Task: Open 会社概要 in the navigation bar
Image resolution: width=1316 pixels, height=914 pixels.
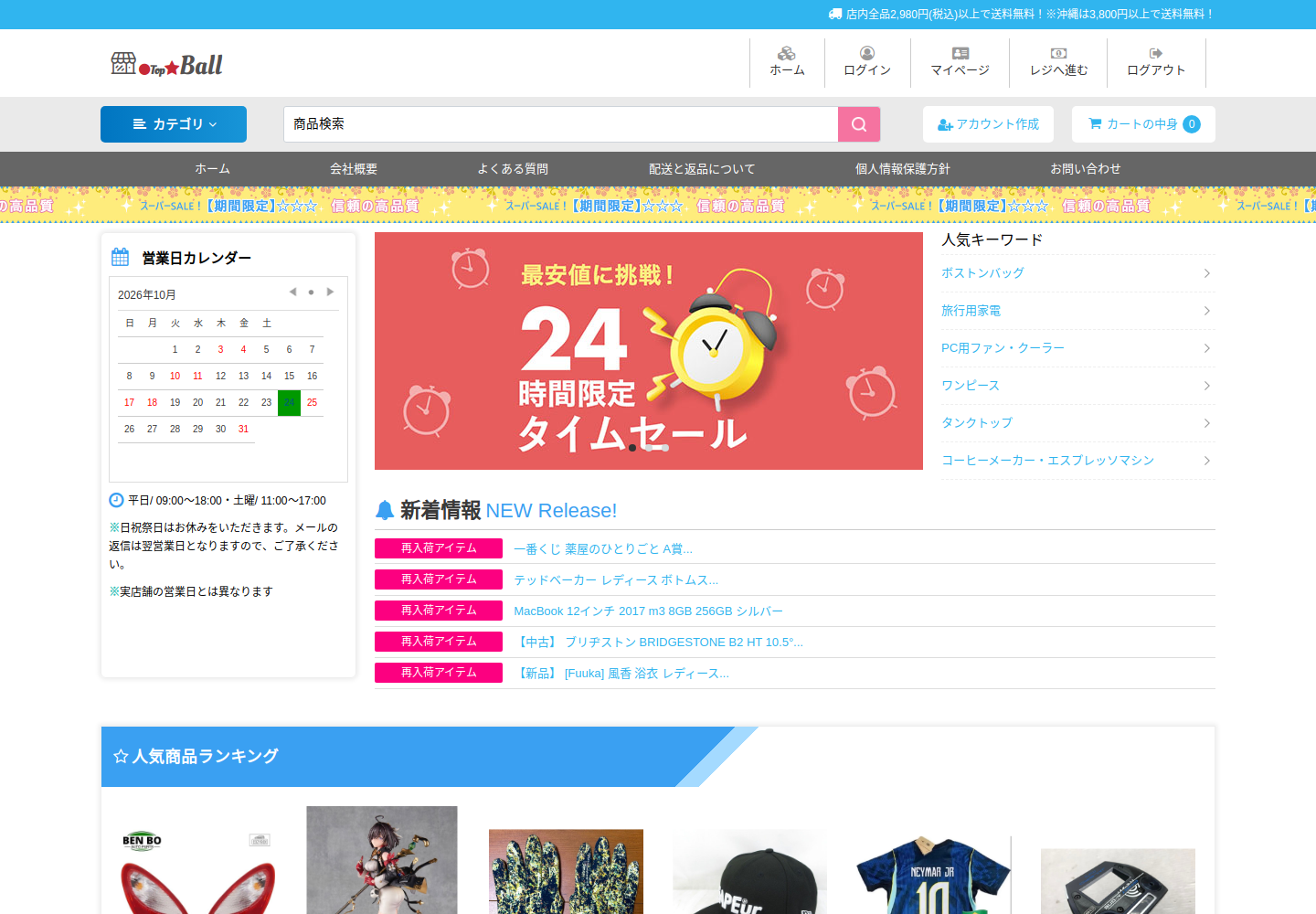Action: 354,169
